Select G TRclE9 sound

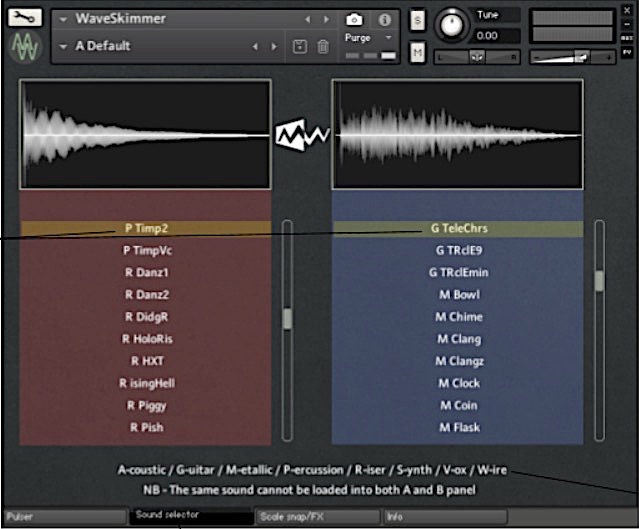click(458, 250)
